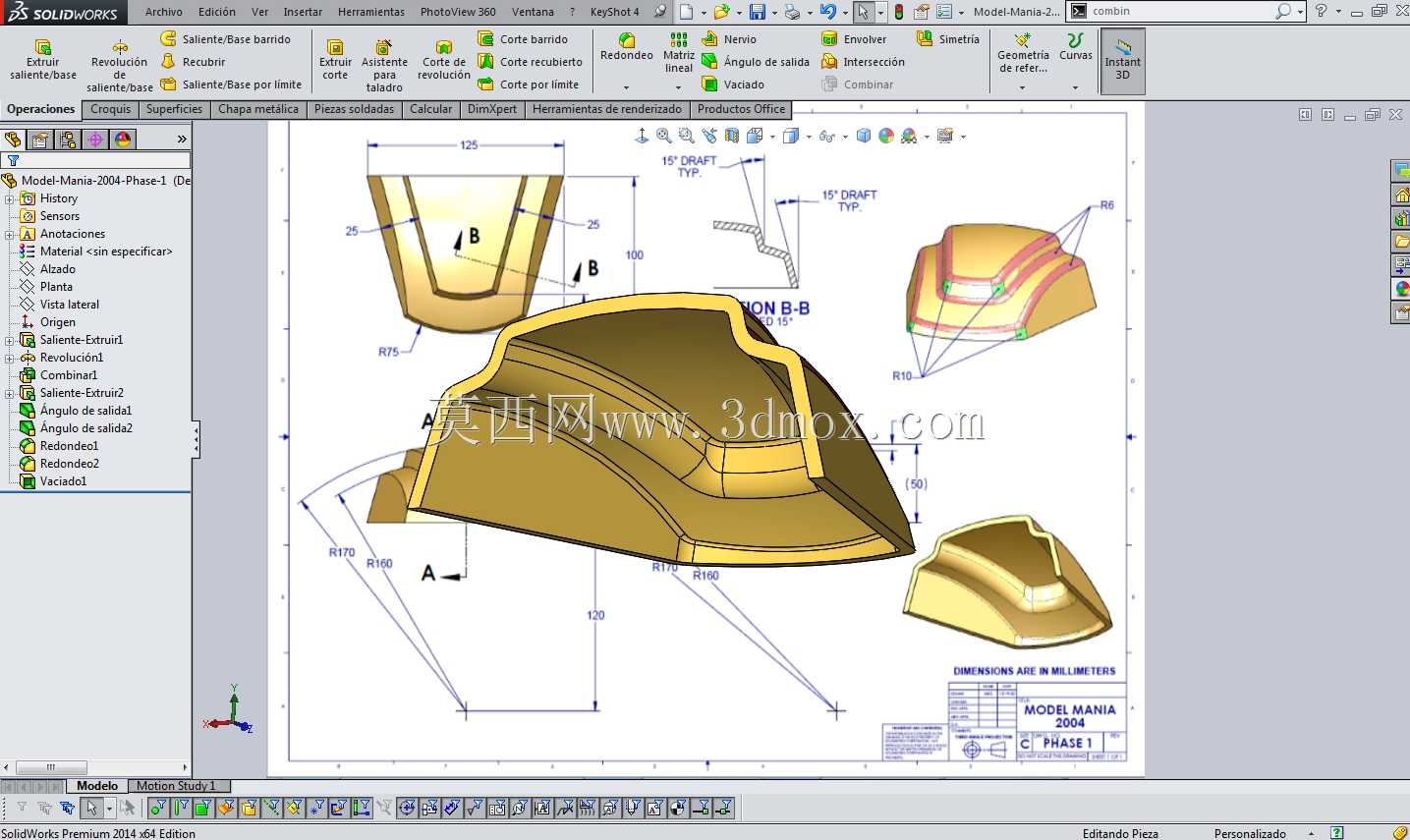Select the Vaciado shell tool
The width and height of the screenshot is (1410, 840).
(733, 84)
